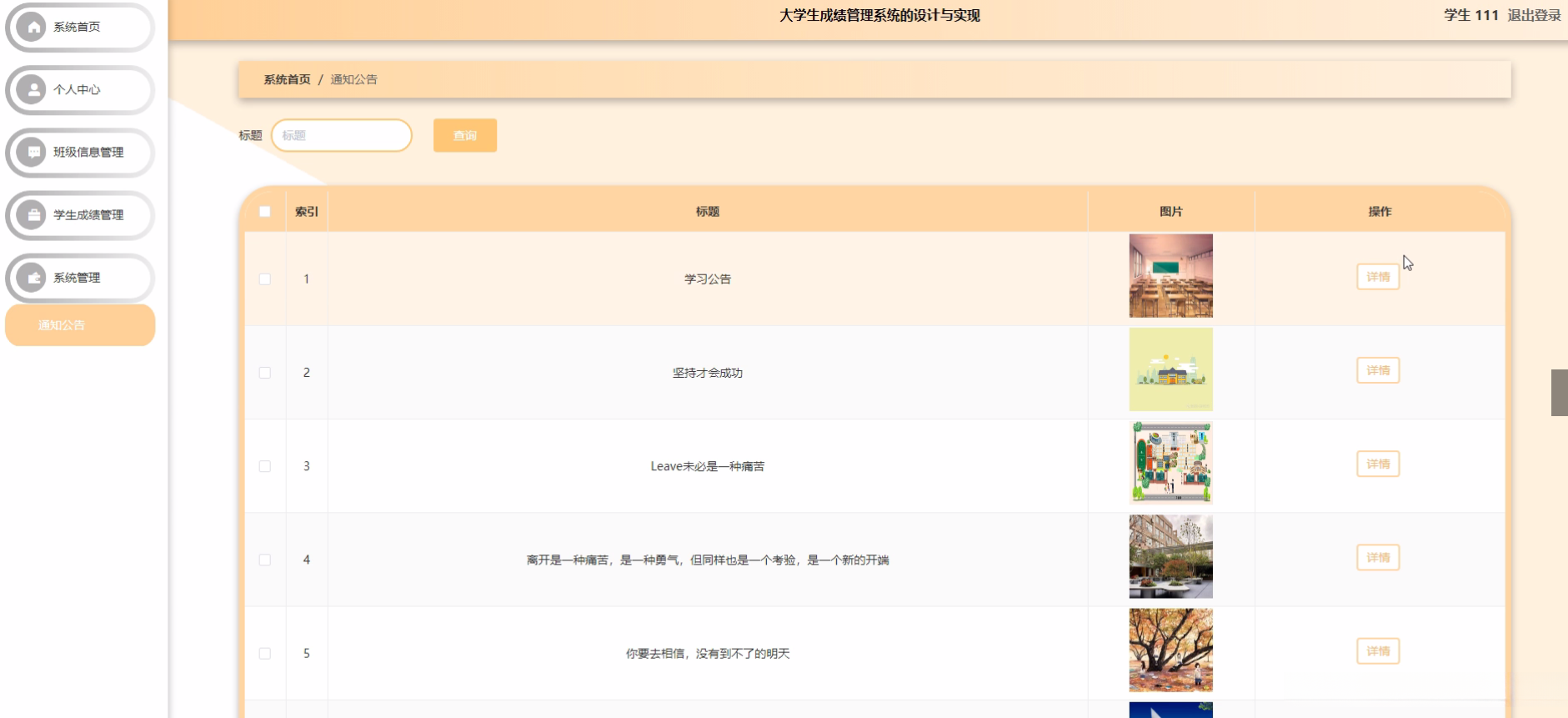Click the 坚持才会成功 title cell
This screenshot has height=718, width=1568.
click(x=708, y=373)
